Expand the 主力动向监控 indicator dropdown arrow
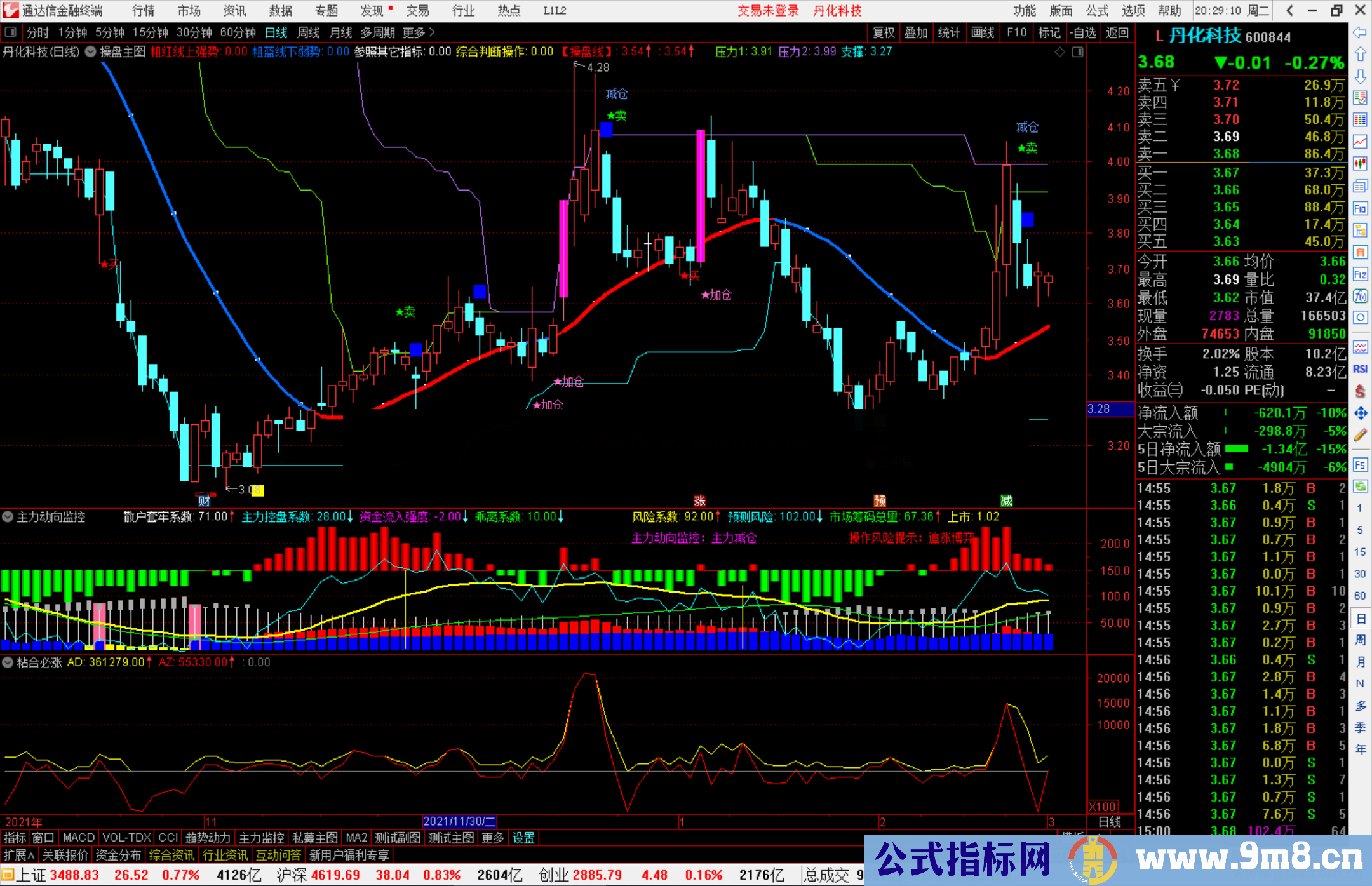 pos(8,517)
